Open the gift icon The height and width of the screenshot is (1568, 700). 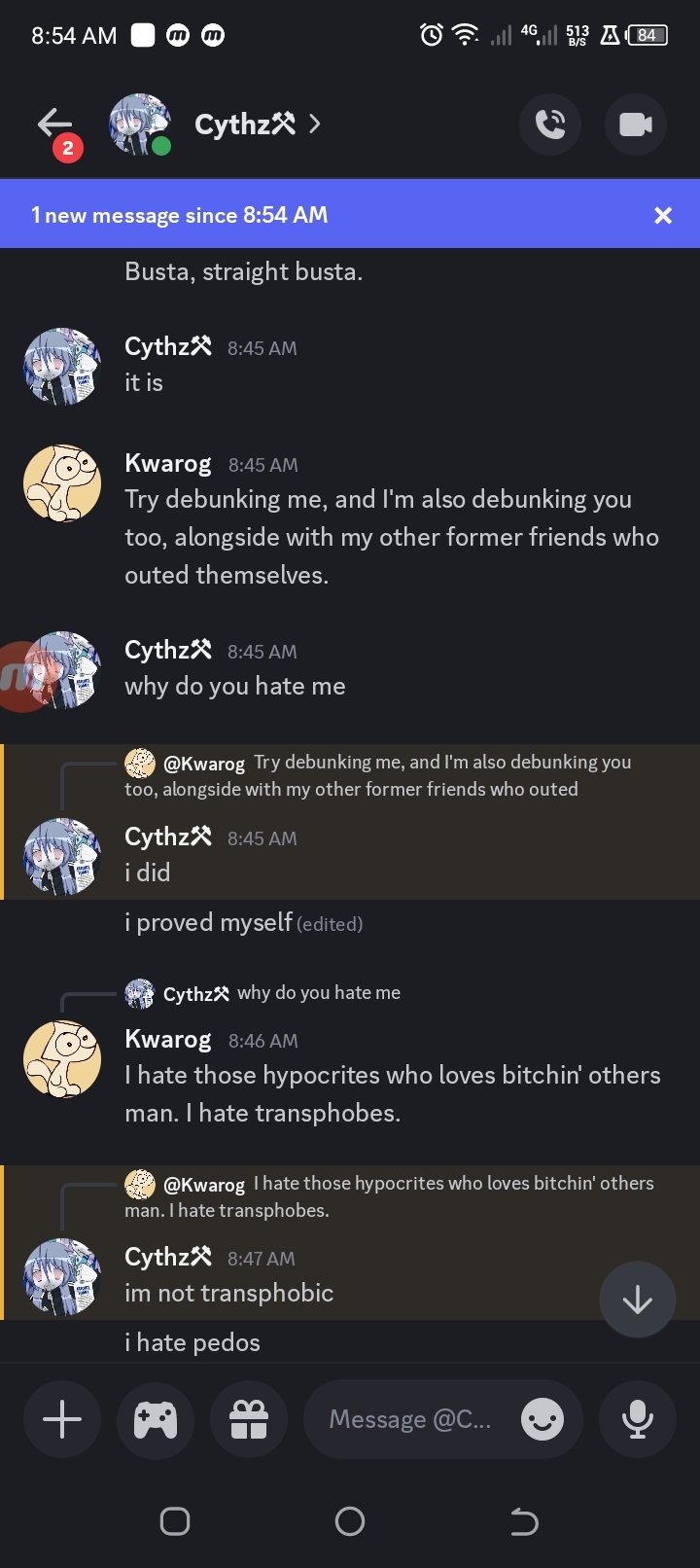(x=249, y=1420)
